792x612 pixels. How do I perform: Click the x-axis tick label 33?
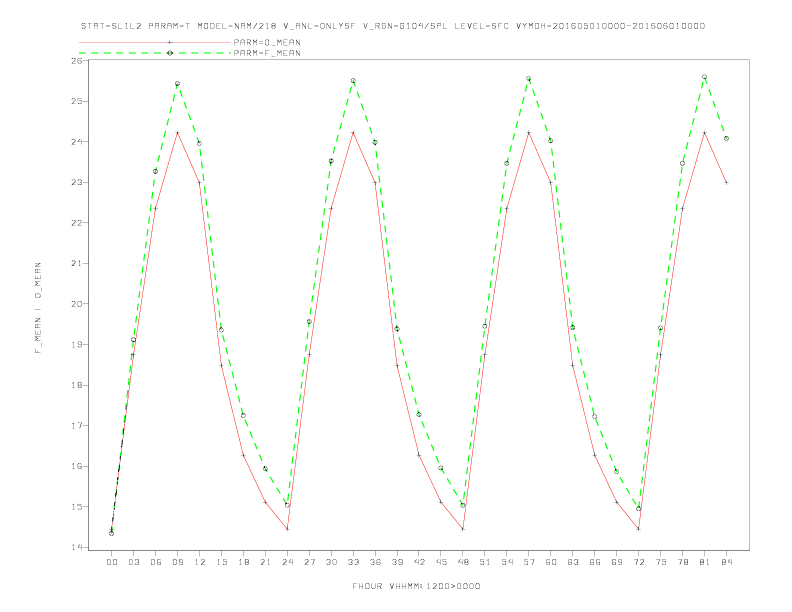point(353,562)
